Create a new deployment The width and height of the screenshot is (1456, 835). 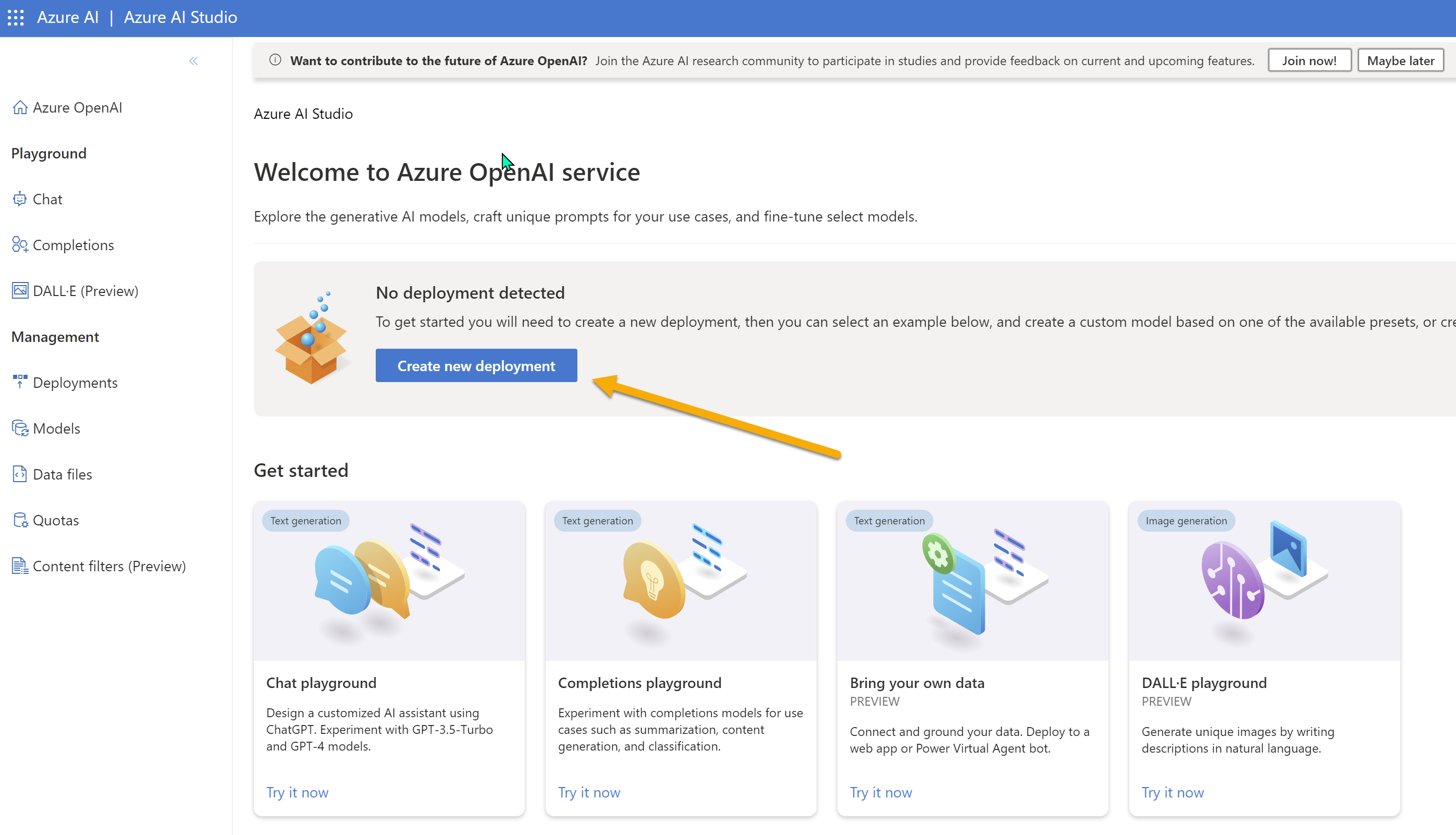476,365
